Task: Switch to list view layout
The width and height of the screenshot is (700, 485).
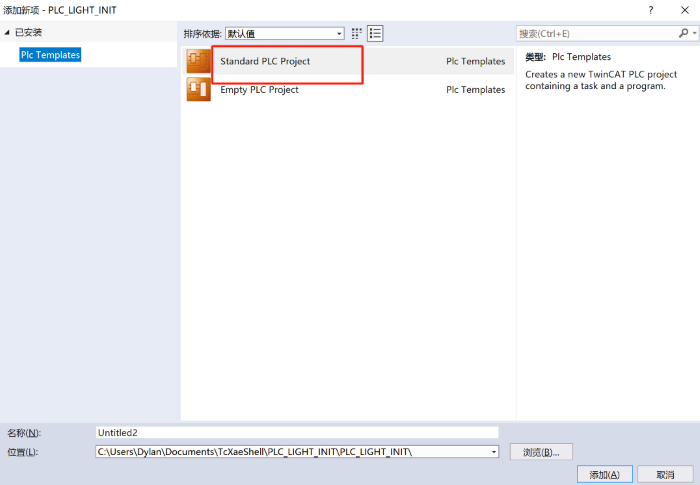Action: (x=375, y=33)
